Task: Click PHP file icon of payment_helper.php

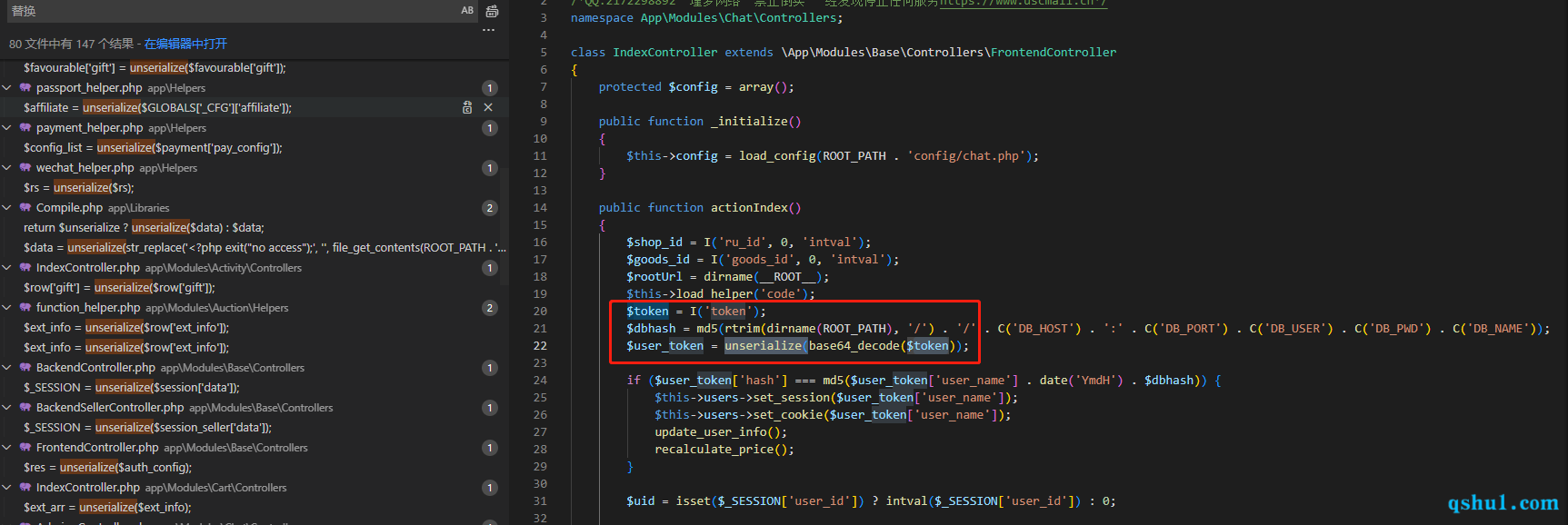Action: point(25,127)
